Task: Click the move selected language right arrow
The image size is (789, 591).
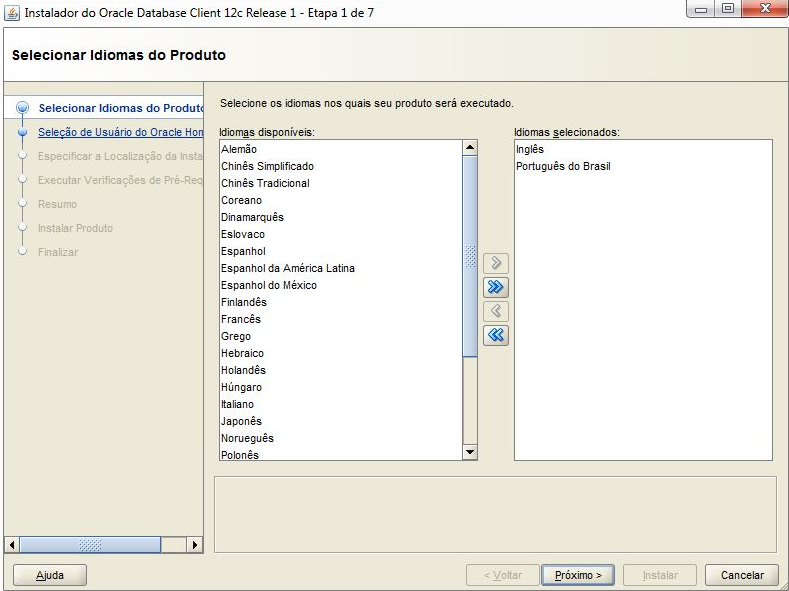Action: [x=496, y=263]
